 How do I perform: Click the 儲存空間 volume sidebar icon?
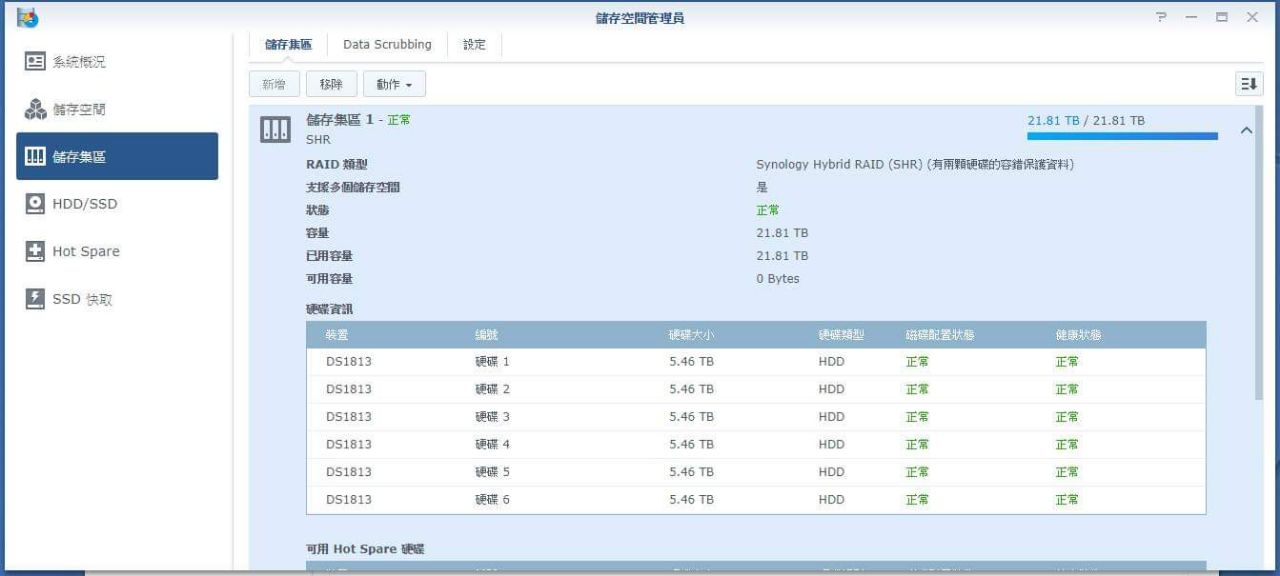tap(35, 110)
